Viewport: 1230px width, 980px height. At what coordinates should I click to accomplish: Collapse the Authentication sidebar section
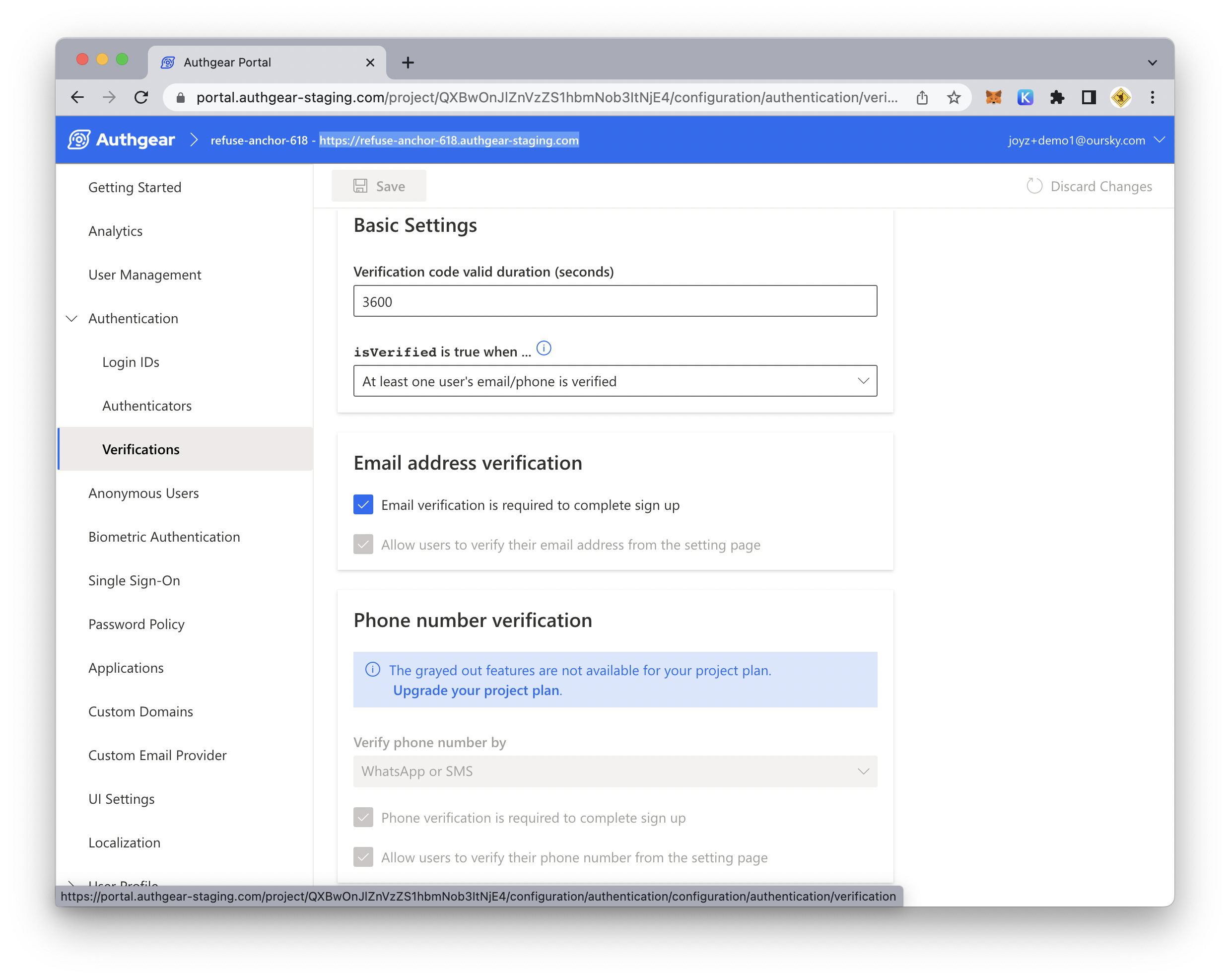point(72,319)
